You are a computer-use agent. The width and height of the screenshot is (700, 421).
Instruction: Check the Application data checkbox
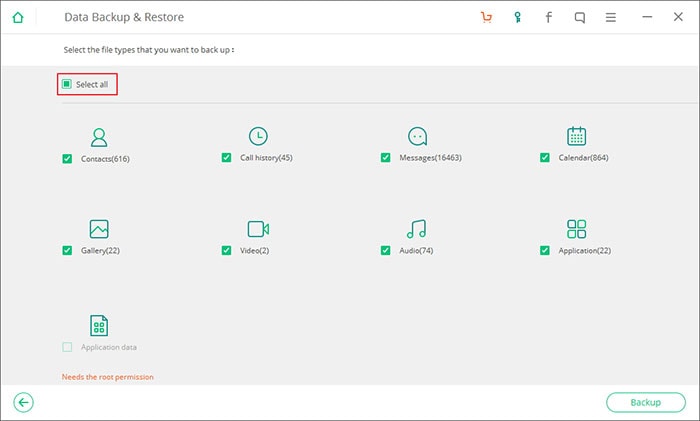click(x=67, y=347)
